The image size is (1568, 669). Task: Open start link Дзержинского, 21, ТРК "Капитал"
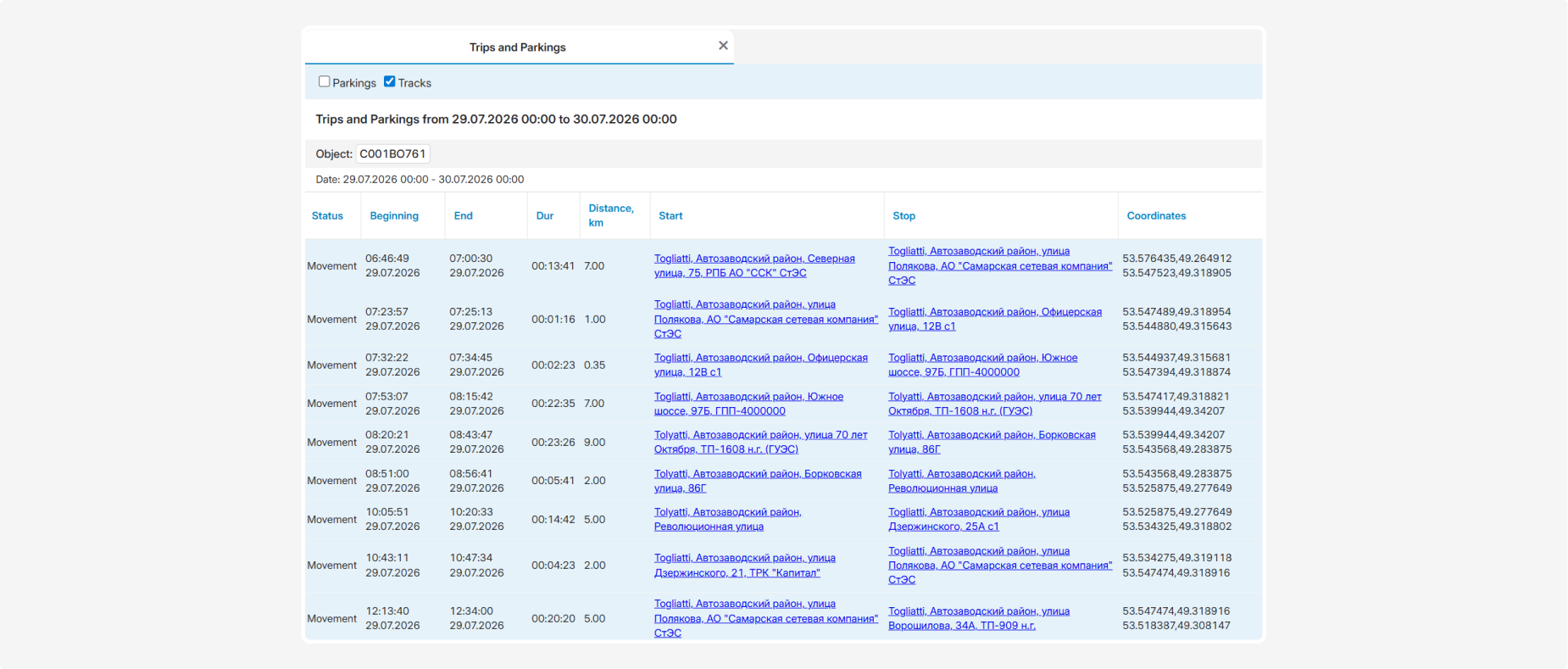coord(745,566)
